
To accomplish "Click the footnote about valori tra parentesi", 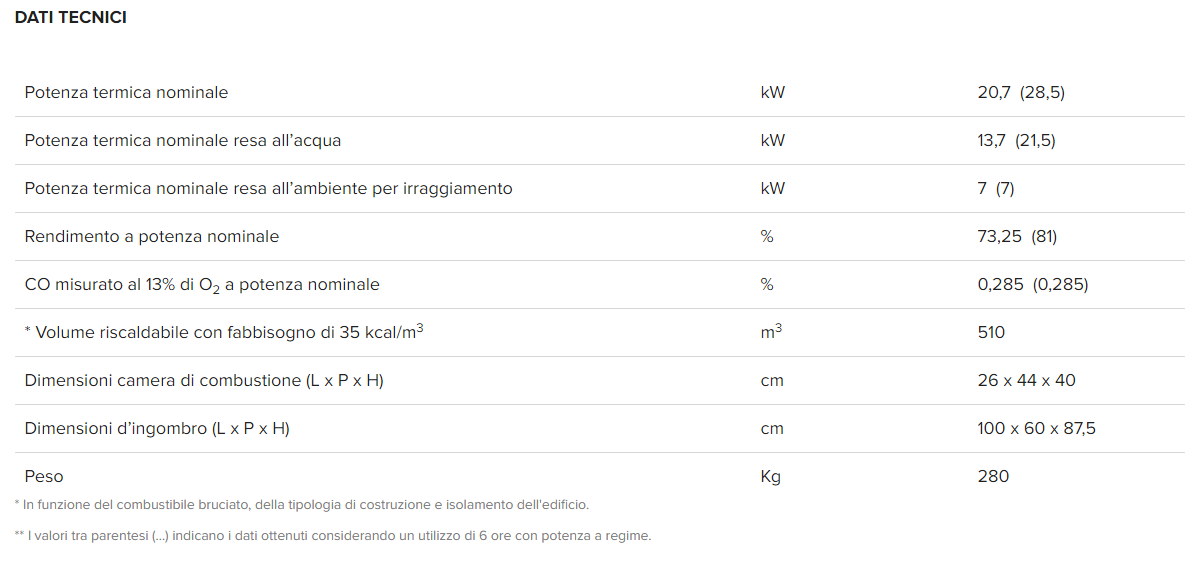I will click(x=333, y=536).
